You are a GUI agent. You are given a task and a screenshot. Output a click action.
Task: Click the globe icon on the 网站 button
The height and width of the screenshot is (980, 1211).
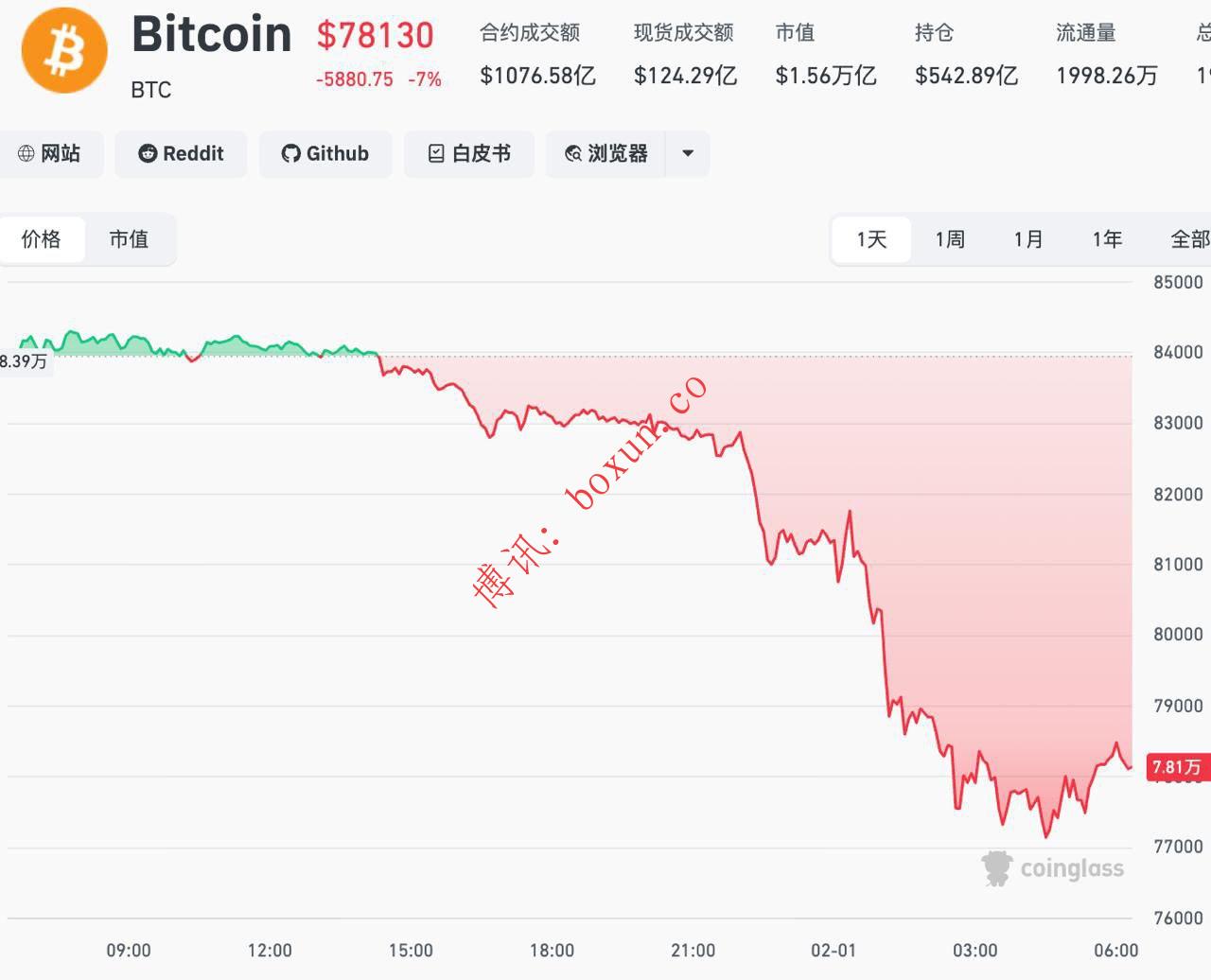pyautogui.click(x=26, y=154)
